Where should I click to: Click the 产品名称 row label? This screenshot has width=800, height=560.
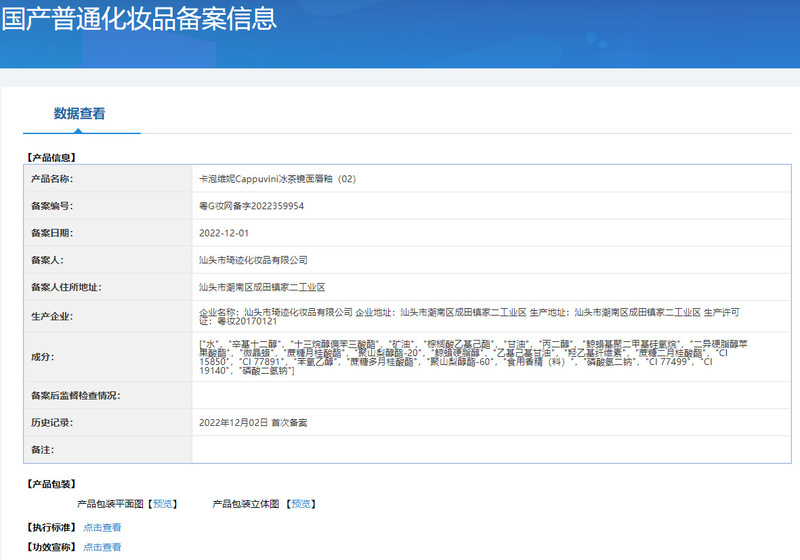52,179
